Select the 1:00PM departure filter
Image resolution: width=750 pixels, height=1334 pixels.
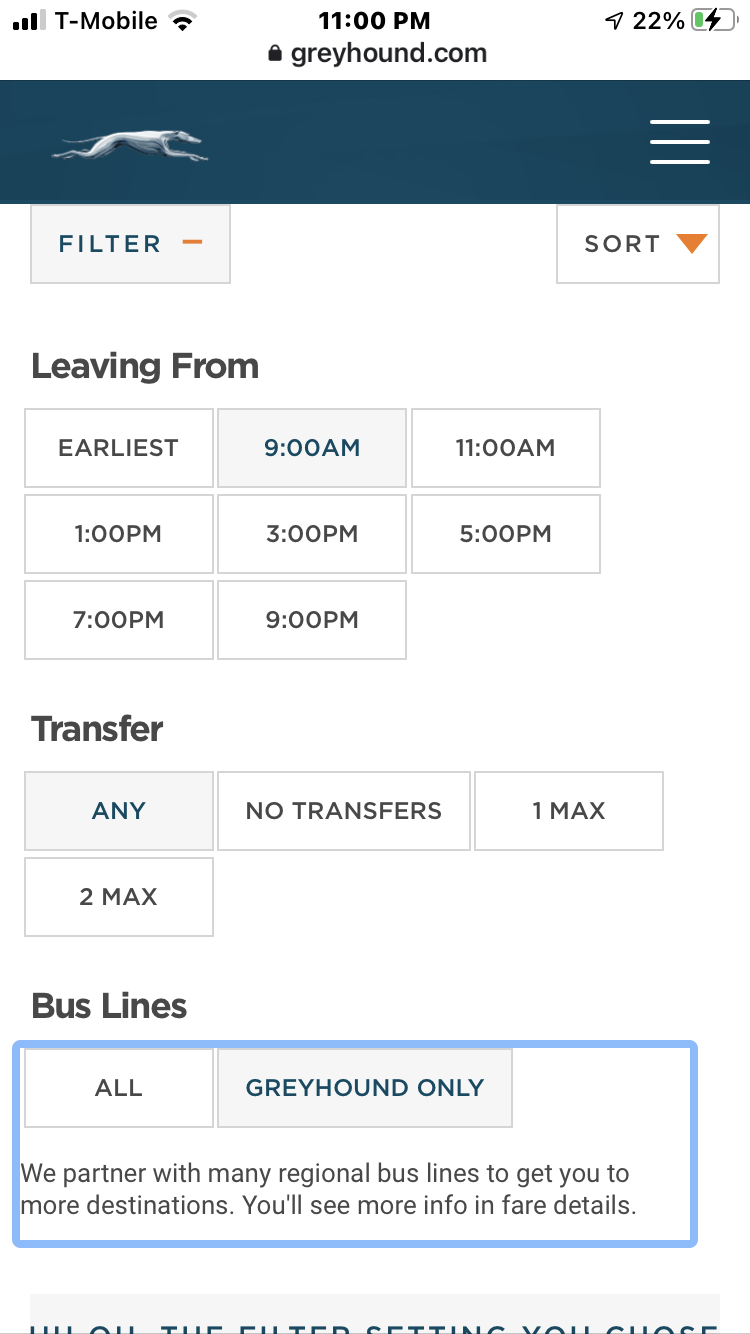click(x=119, y=533)
